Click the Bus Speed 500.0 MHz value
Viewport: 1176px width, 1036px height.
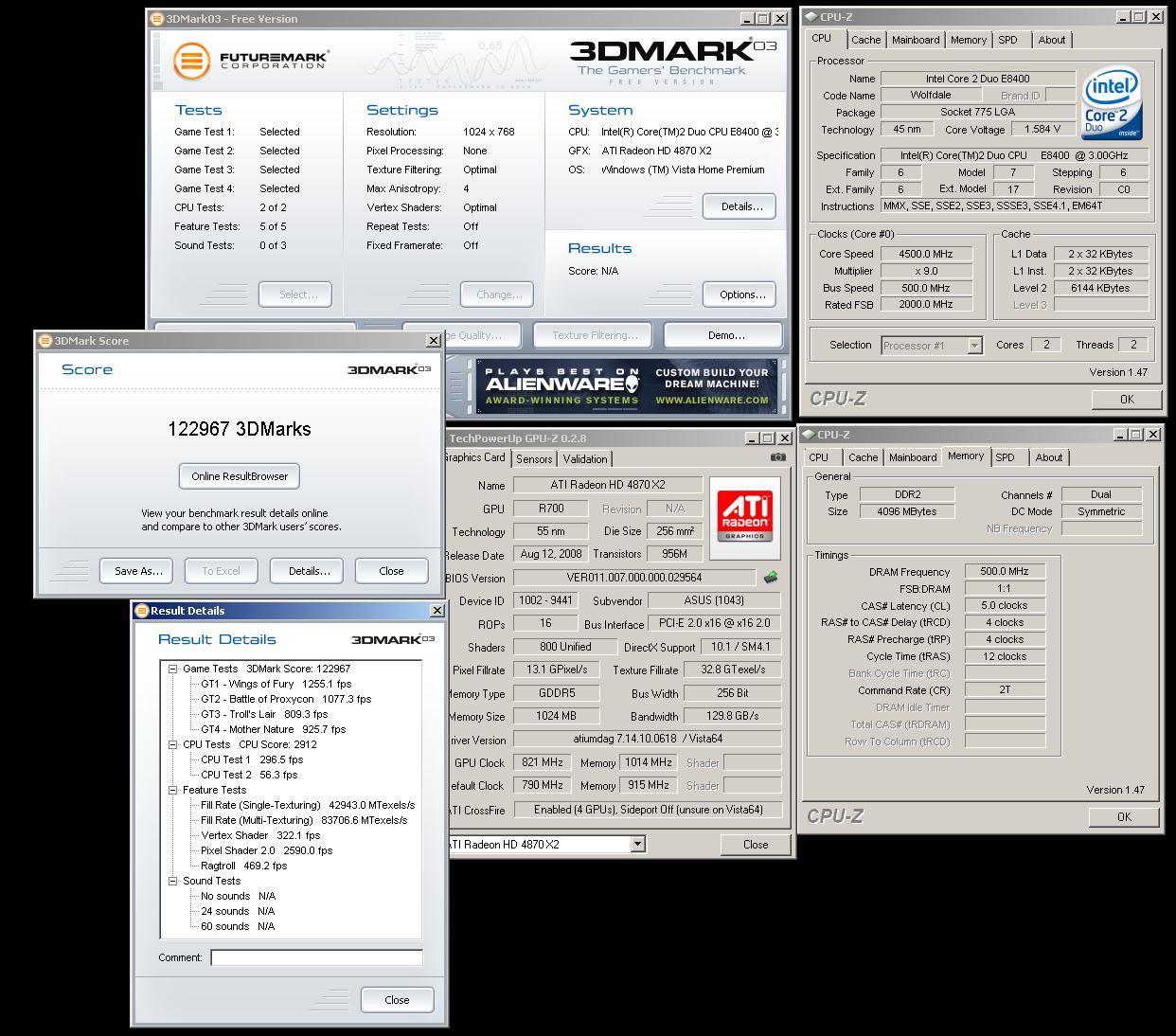pos(925,288)
